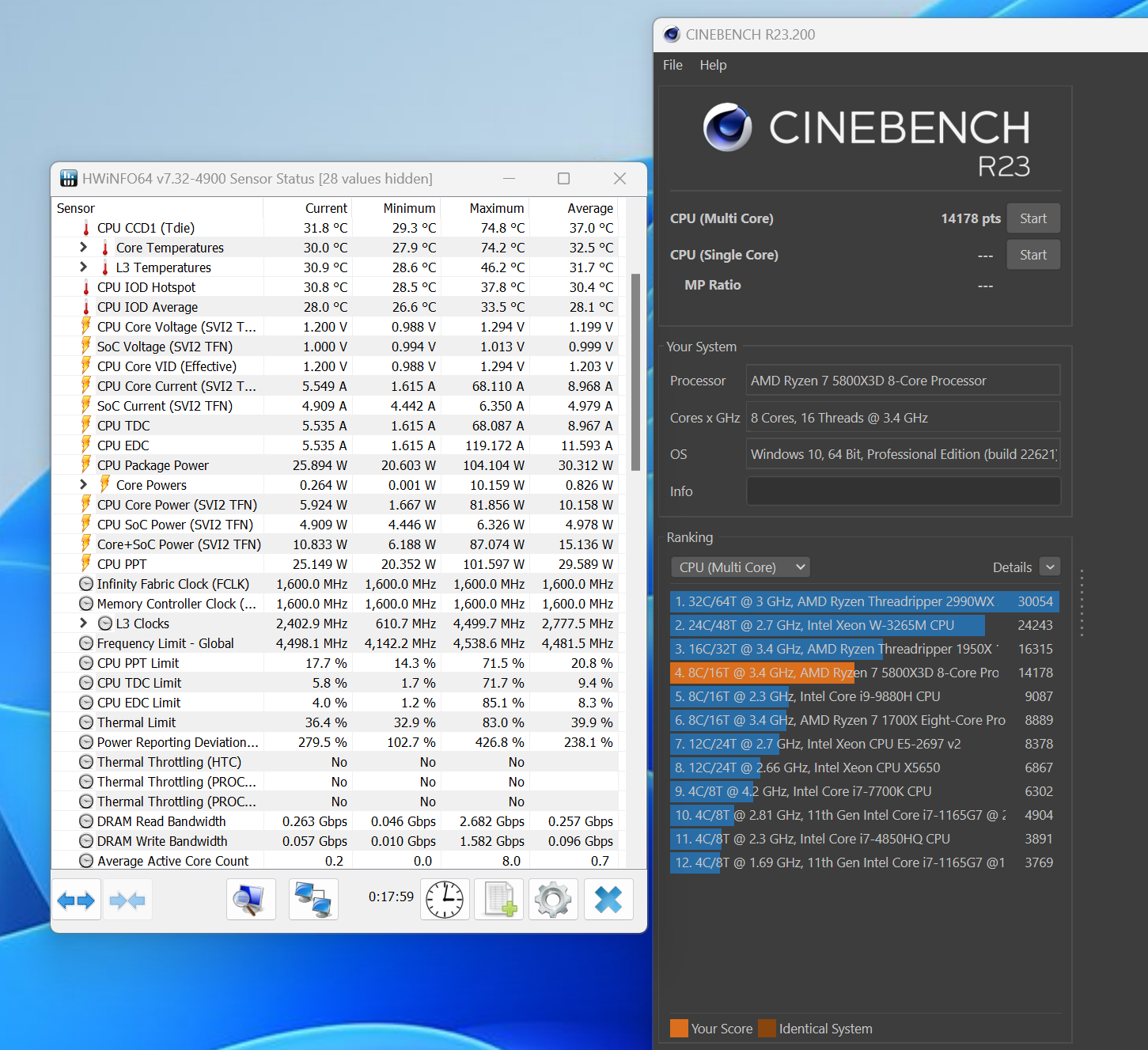The width and height of the screenshot is (1148, 1050).
Task: Click the Processor field with AMD Ryzen 7
Action: 903,381
